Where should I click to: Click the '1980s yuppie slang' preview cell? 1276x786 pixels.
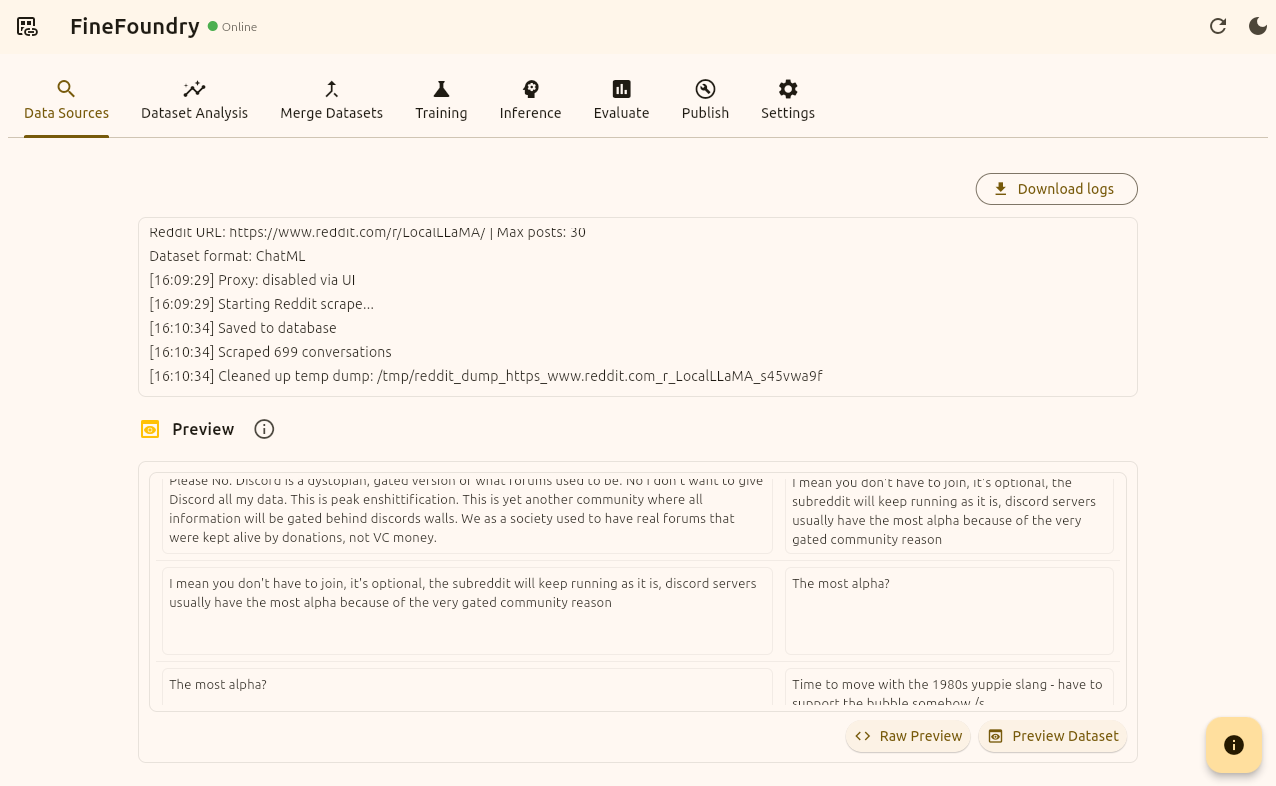[949, 688]
